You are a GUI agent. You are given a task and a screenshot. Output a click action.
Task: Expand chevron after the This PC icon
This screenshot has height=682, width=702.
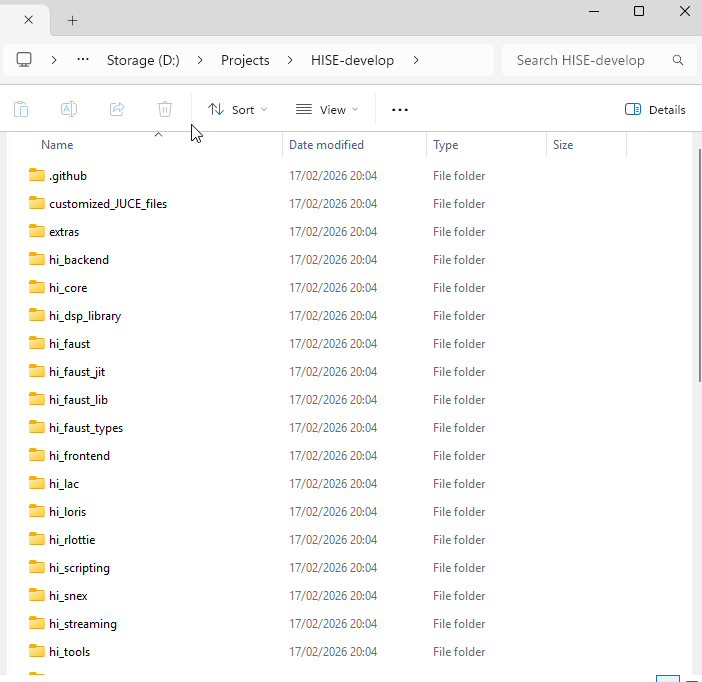[x=54, y=60]
